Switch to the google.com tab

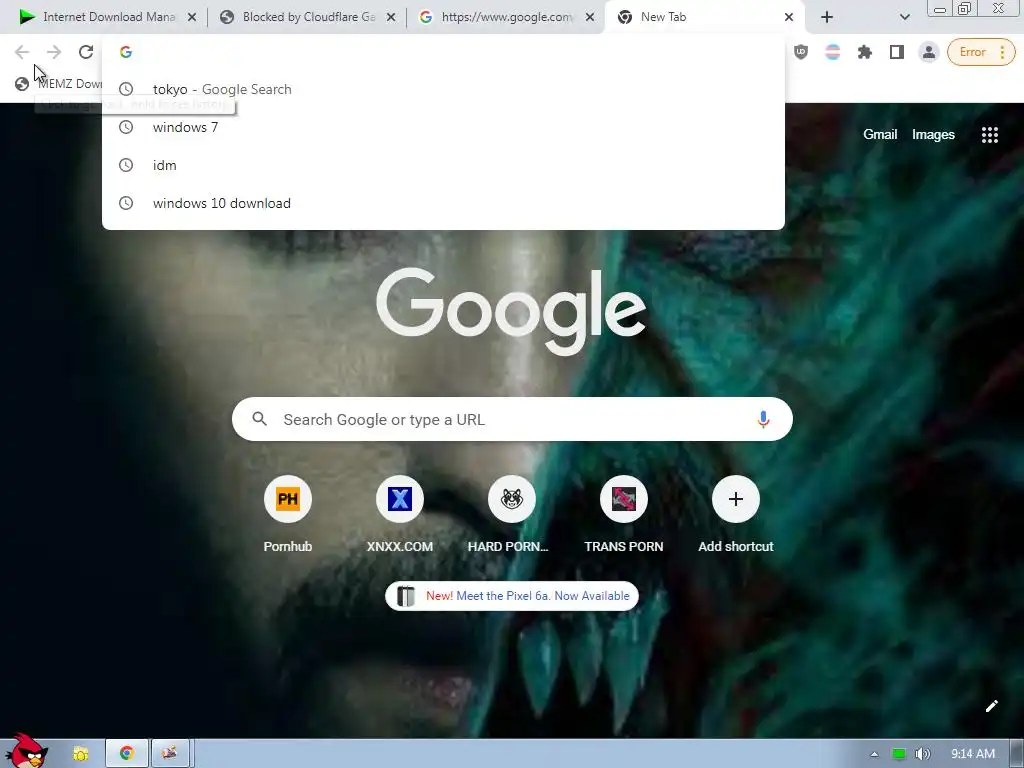click(x=505, y=17)
